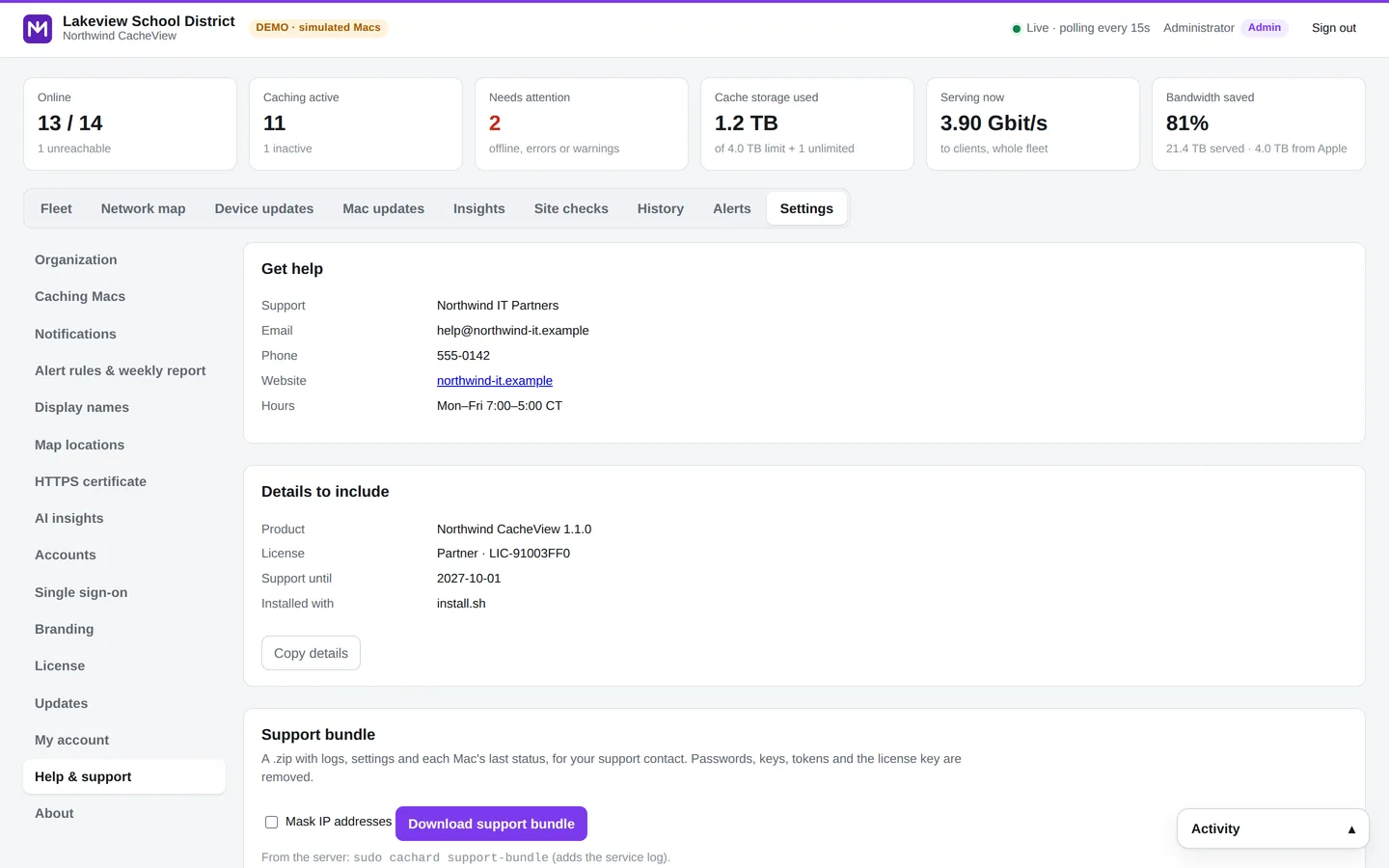Click the Administrator user name

1199,28
